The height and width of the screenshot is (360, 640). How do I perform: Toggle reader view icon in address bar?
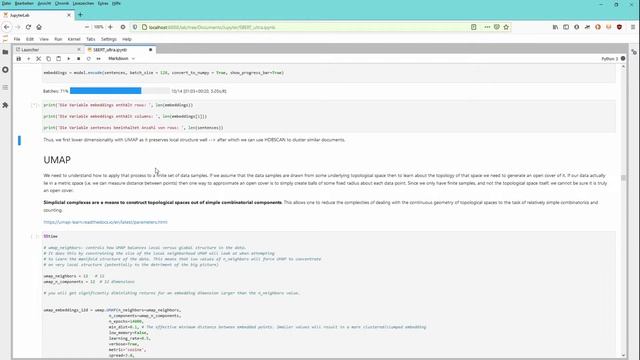(473, 27)
